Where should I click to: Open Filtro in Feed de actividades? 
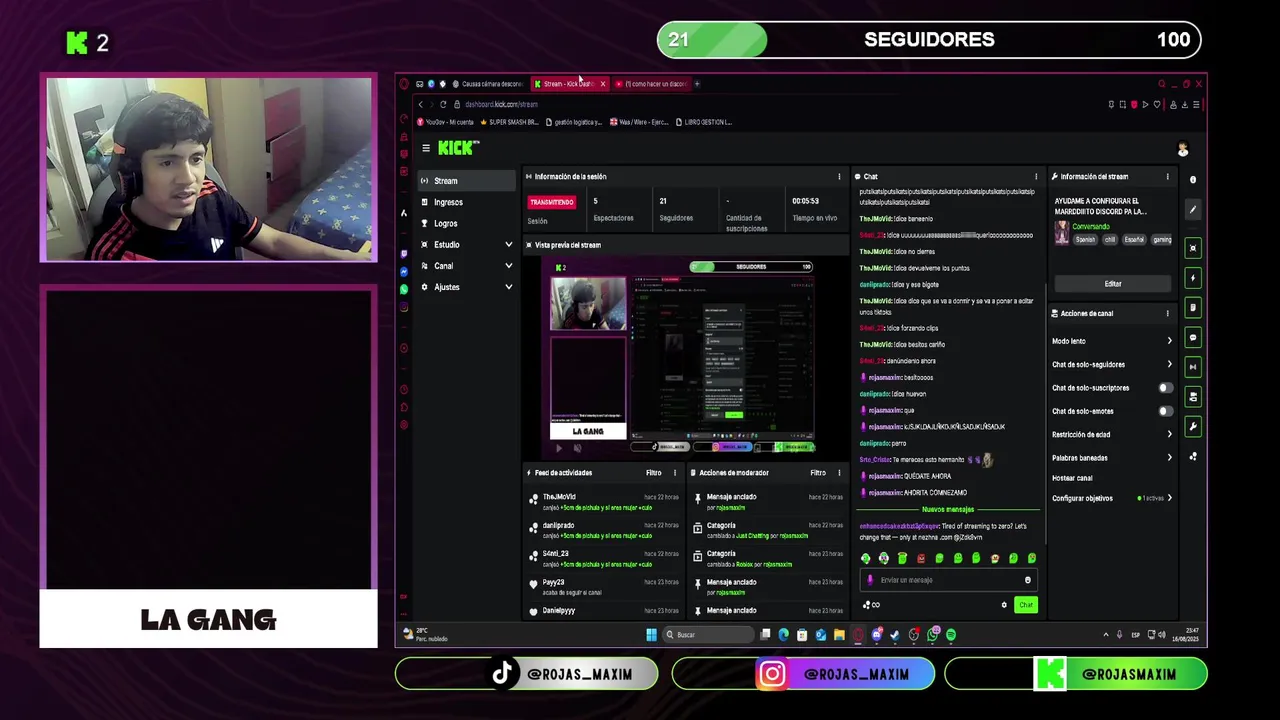click(653, 473)
